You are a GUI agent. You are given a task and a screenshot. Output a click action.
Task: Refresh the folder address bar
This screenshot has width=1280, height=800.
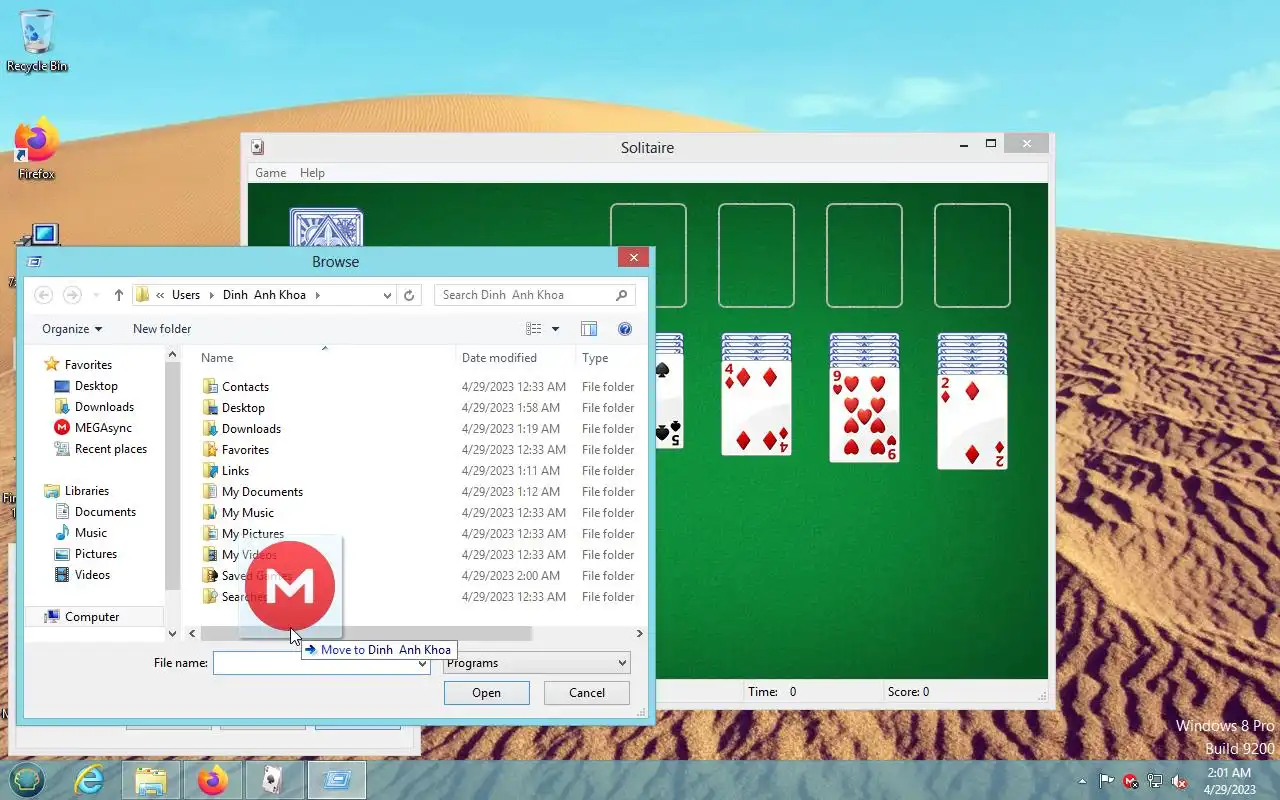pyautogui.click(x=409, y=295)
